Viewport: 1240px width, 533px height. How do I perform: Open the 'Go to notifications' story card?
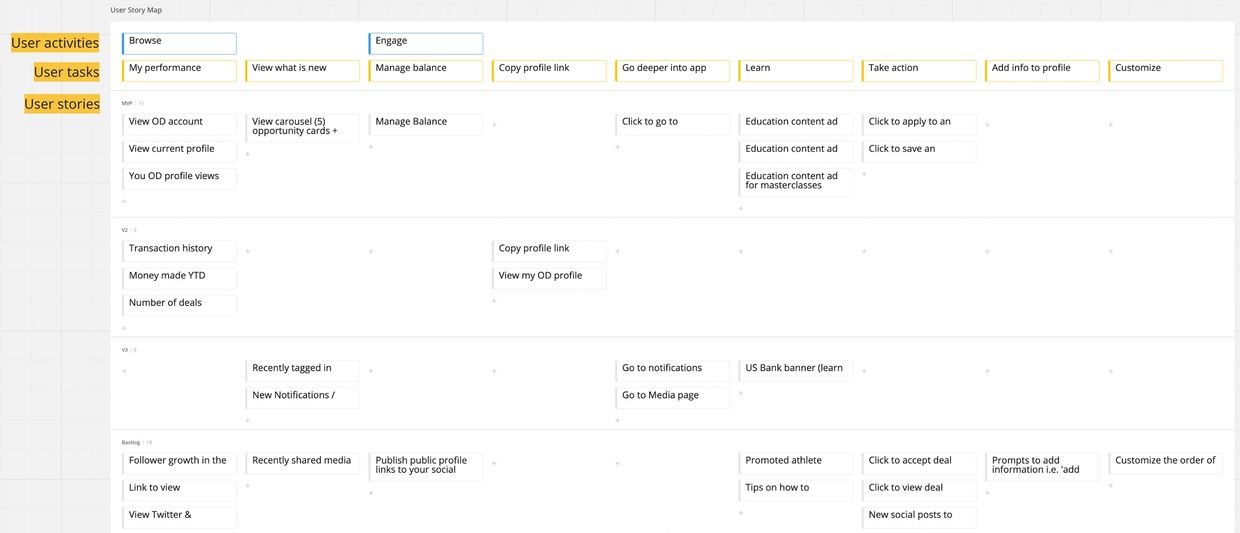[x=672, y=370]
